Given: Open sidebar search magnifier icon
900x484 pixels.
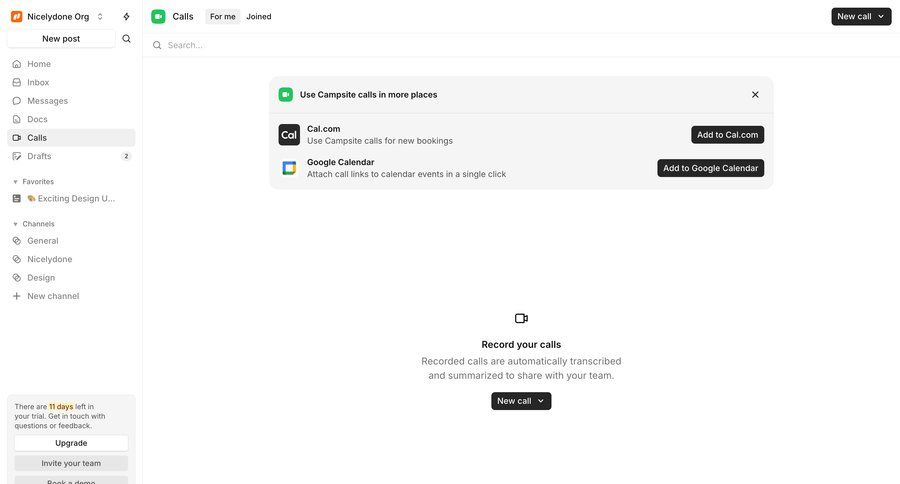Looking at the screenshot, I should point(126,38).
